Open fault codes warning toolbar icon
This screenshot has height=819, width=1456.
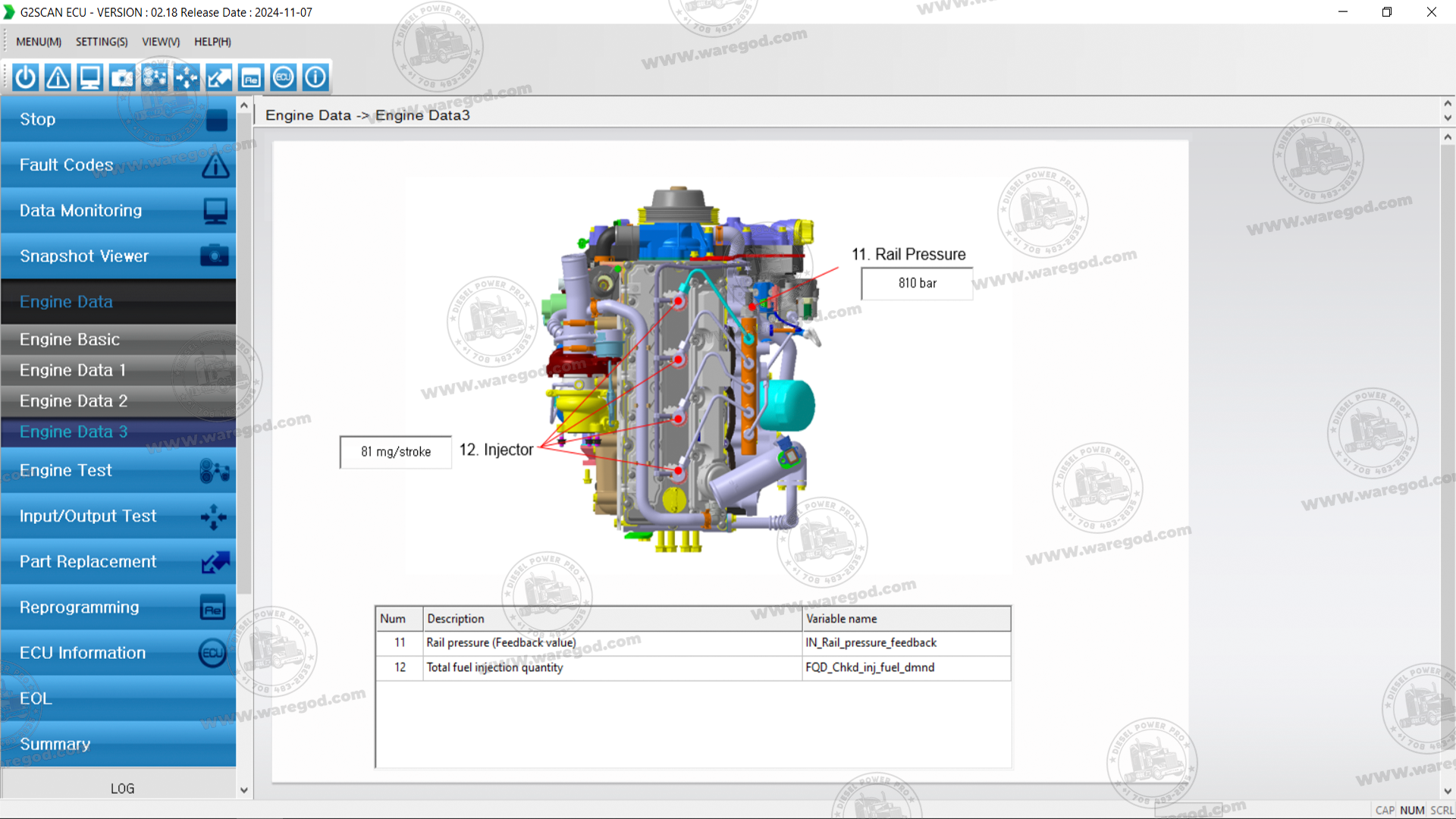[x=58, y=77]
